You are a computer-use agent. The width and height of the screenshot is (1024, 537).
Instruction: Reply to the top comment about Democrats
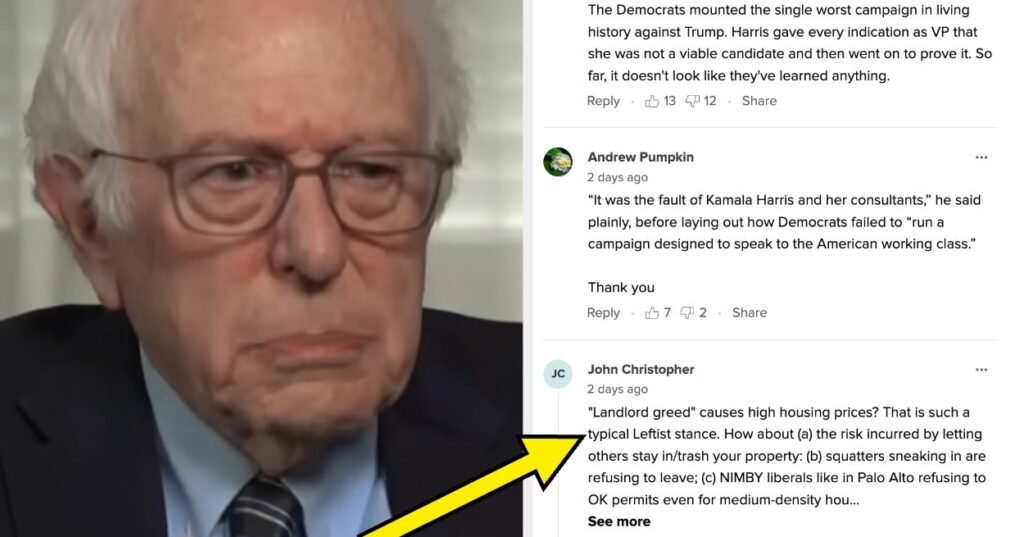603,101
